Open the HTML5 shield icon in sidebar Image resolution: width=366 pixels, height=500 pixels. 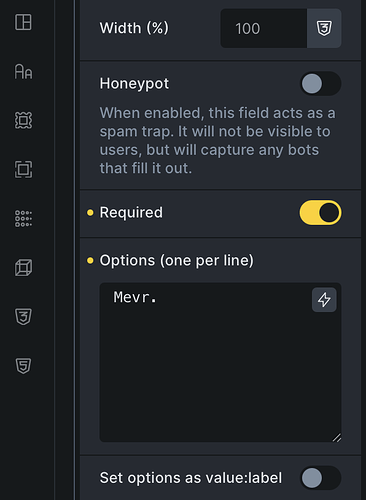click(x=23, y=366)
